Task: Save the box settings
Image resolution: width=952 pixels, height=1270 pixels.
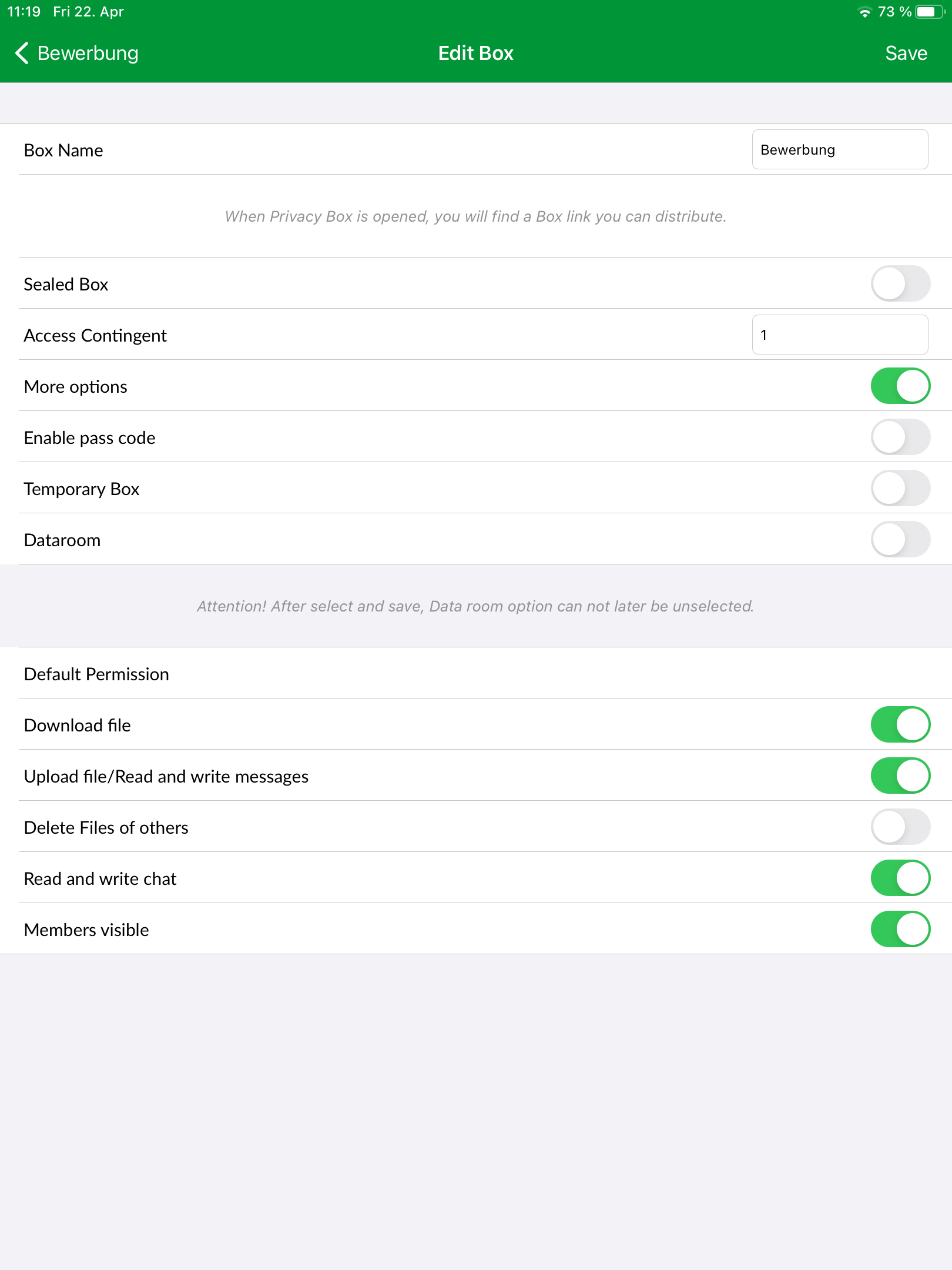Action: (x=906, y=53)
